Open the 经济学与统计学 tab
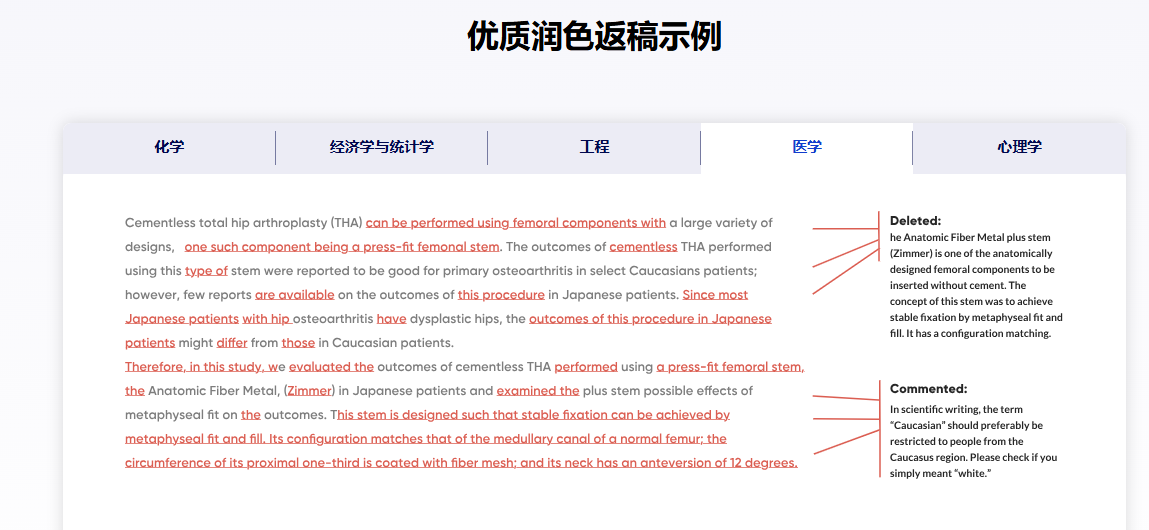This screenshot has width=1149, height=530. coord(381,147)
